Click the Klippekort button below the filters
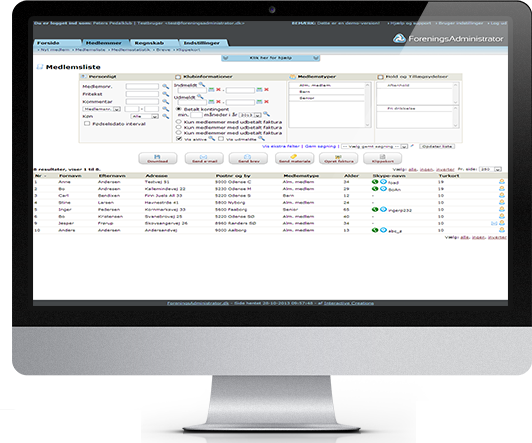 tap(382, 158)
